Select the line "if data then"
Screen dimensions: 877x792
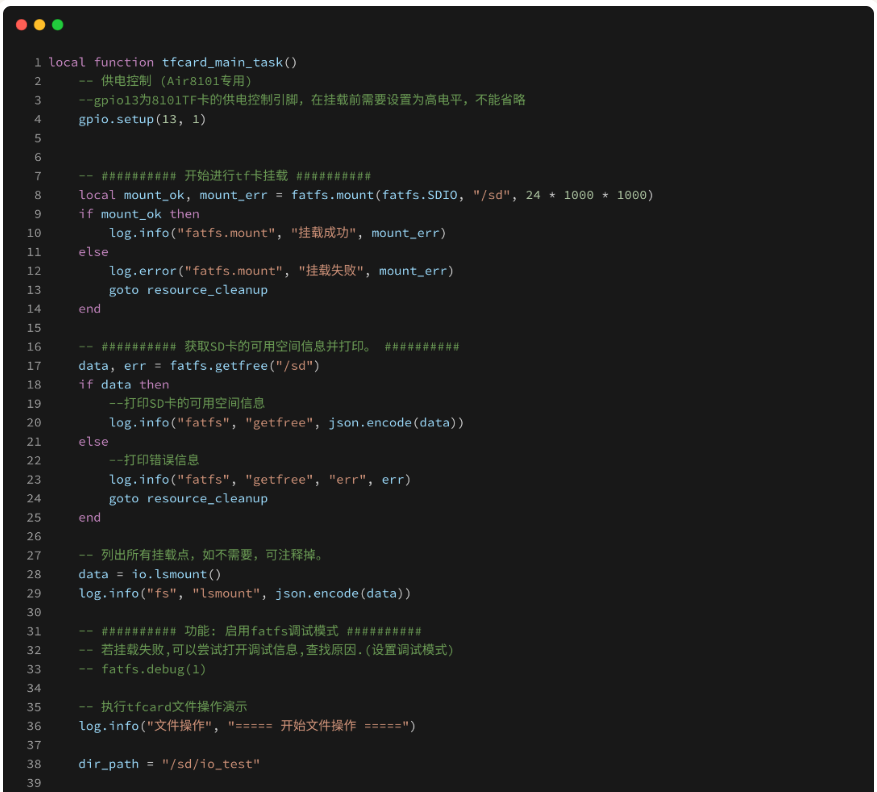tap(124, 385)
